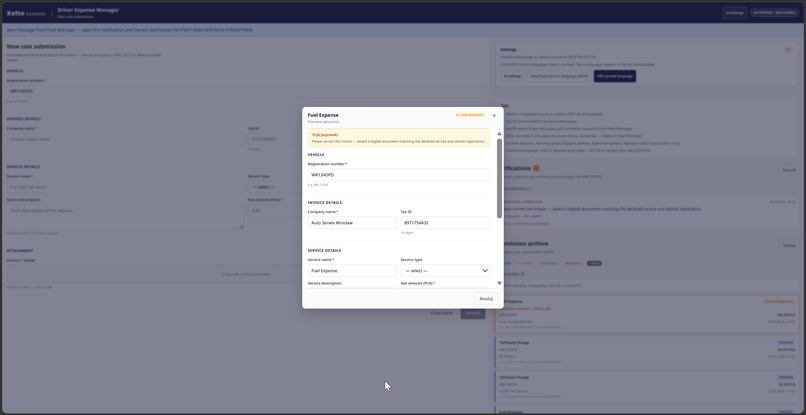Click Edit current language button
Screen dimensions: 806x415
pos(615,76)
